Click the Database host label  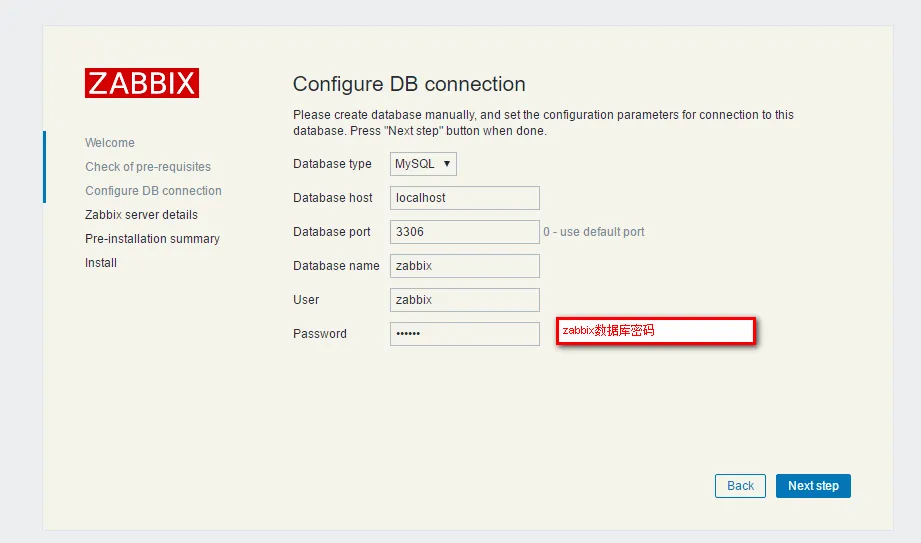(x=332, y=198)
